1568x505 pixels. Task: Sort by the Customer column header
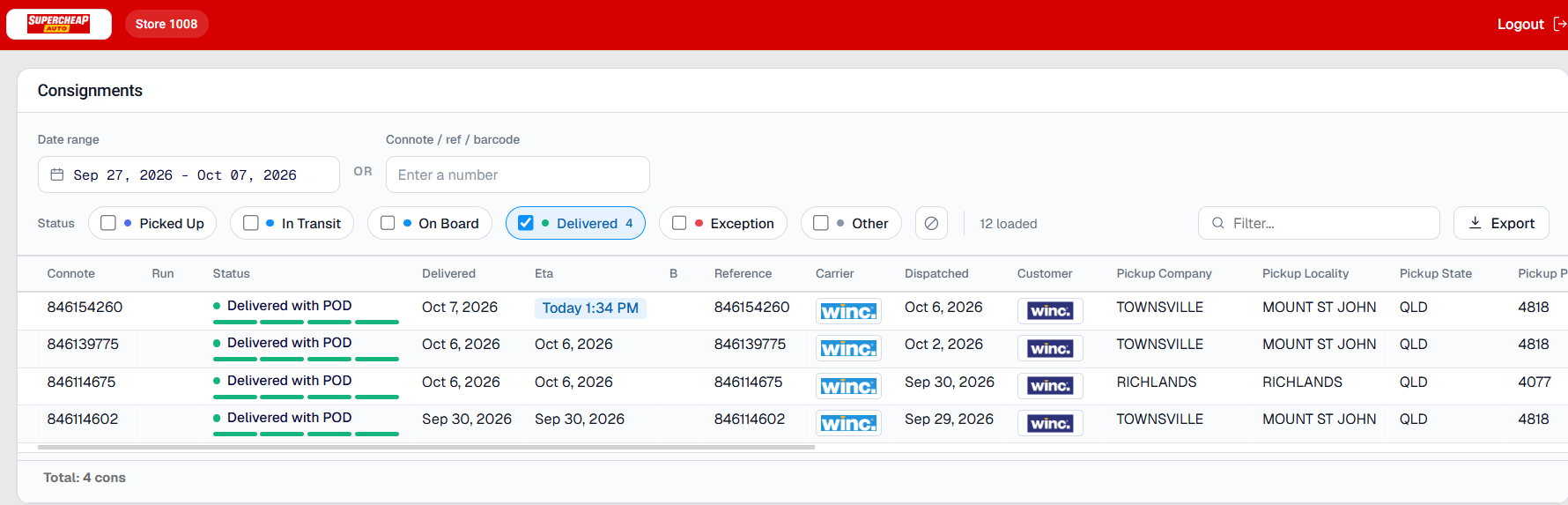pos(1045,273)
